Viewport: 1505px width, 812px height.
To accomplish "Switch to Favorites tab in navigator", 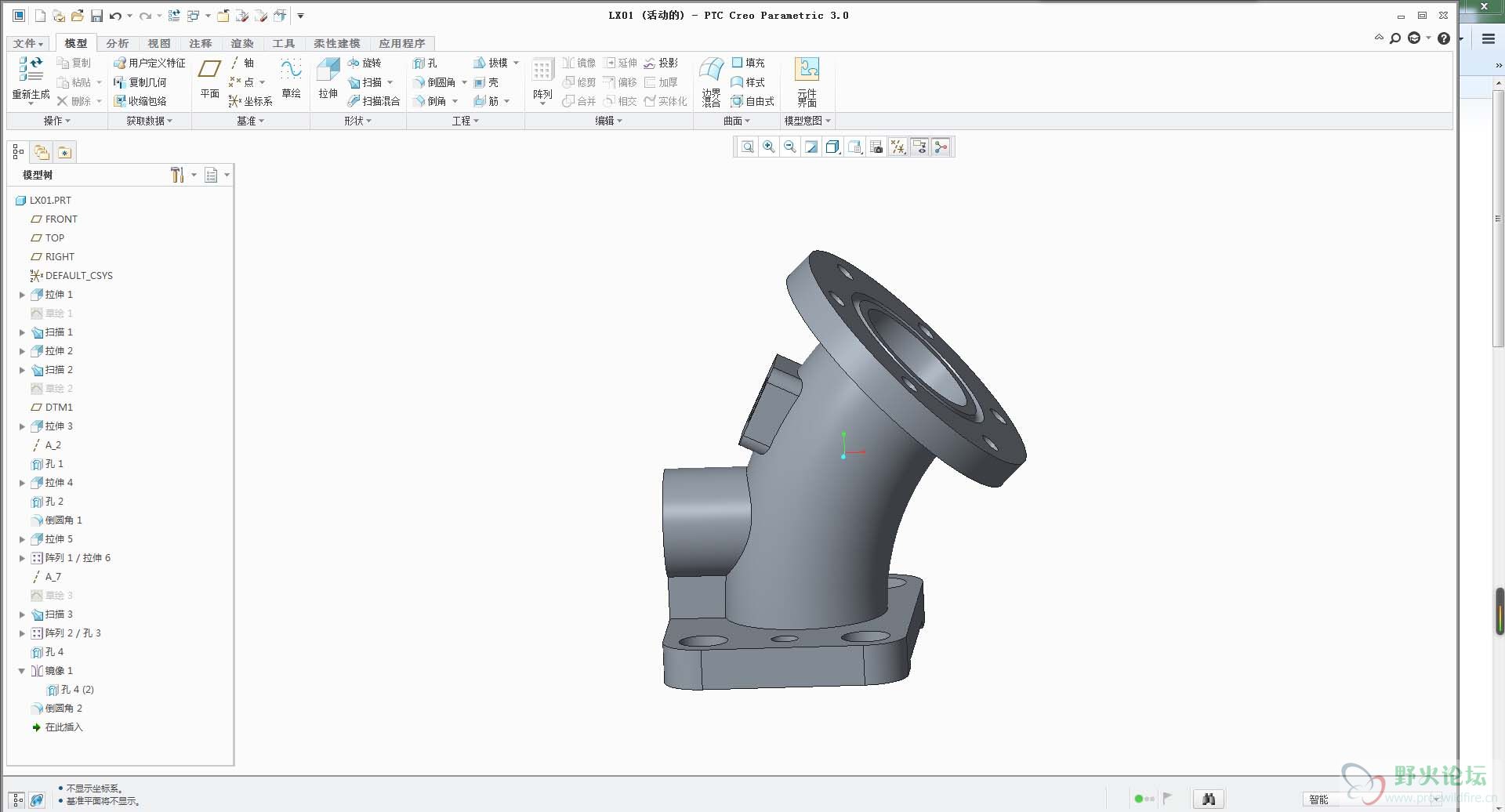I will [64, 152].
